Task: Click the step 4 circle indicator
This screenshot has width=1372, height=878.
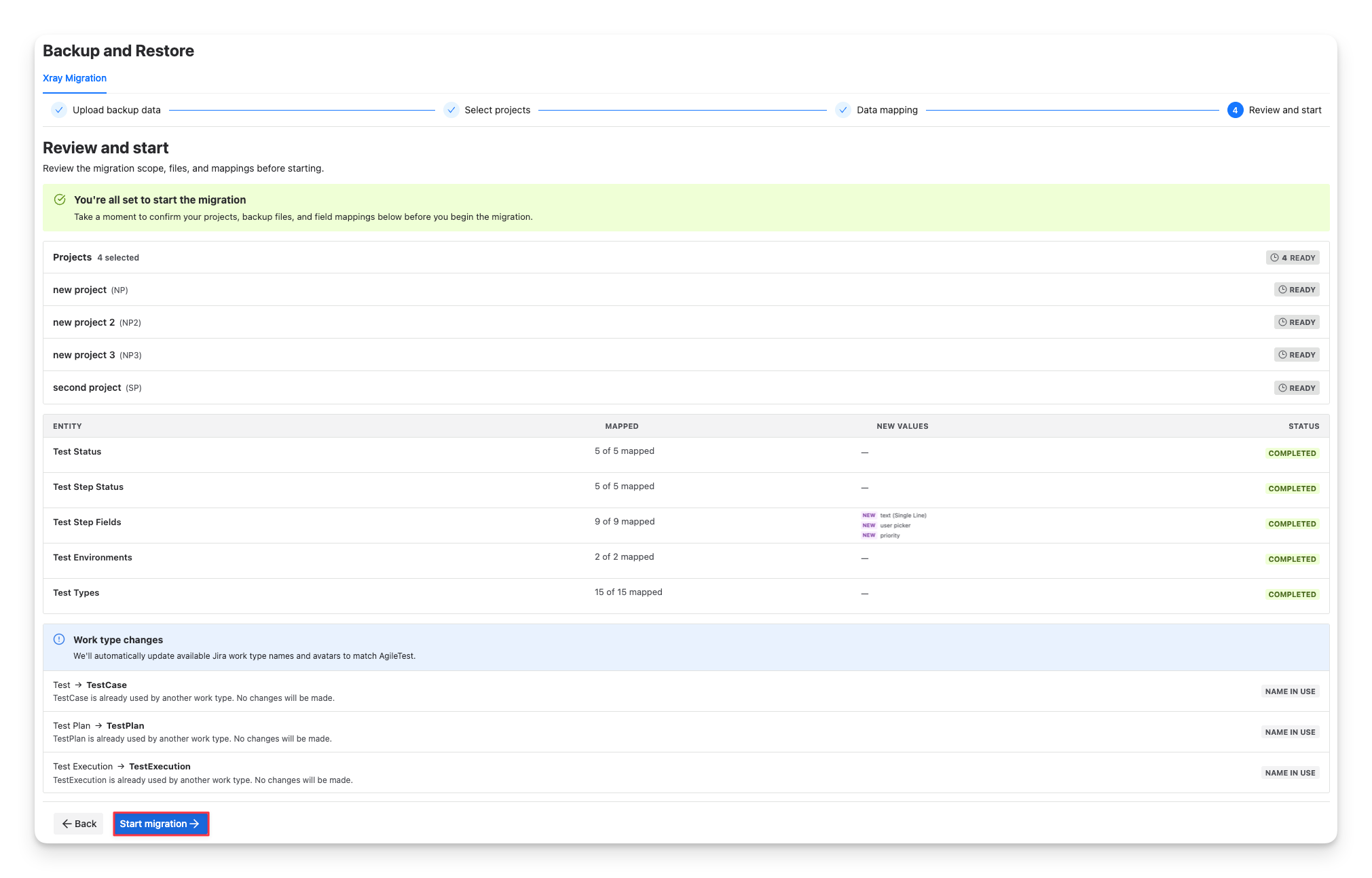Action: [1235, 110]
